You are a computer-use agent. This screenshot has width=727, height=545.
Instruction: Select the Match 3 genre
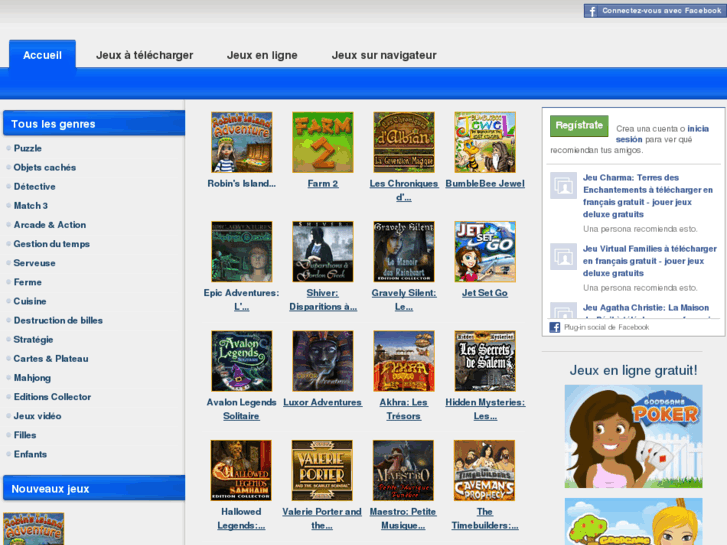31,205
